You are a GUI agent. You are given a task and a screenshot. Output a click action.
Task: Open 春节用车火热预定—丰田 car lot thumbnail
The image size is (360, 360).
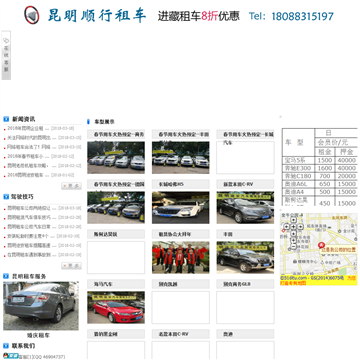pos(181,158)
